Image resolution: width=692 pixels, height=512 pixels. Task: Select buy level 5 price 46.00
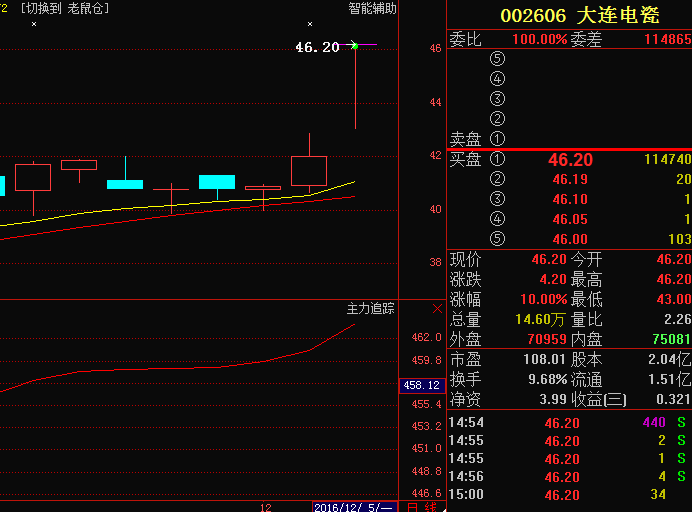(570, 239)
